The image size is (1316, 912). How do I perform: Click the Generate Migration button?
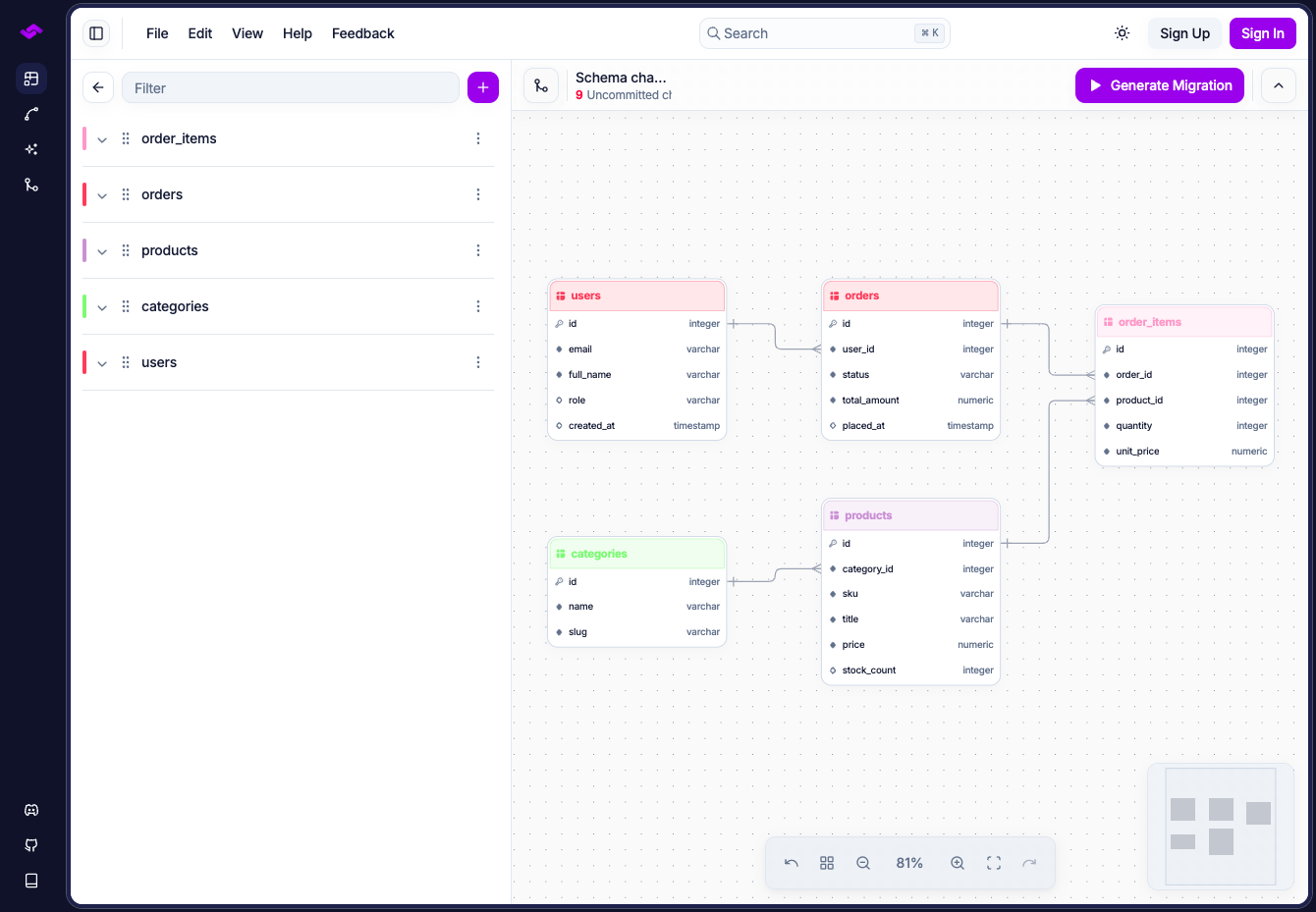[1160, 85]
